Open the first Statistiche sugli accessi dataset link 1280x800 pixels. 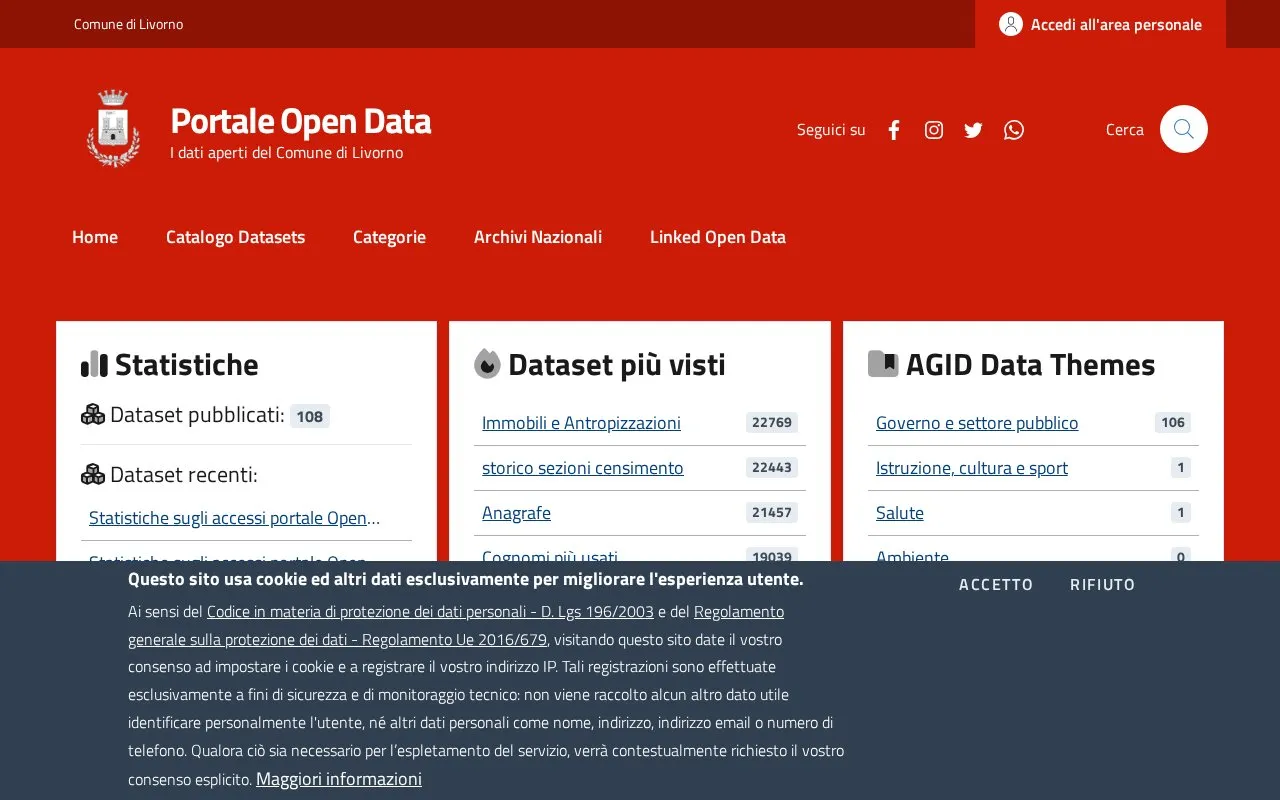click(235, 518)
